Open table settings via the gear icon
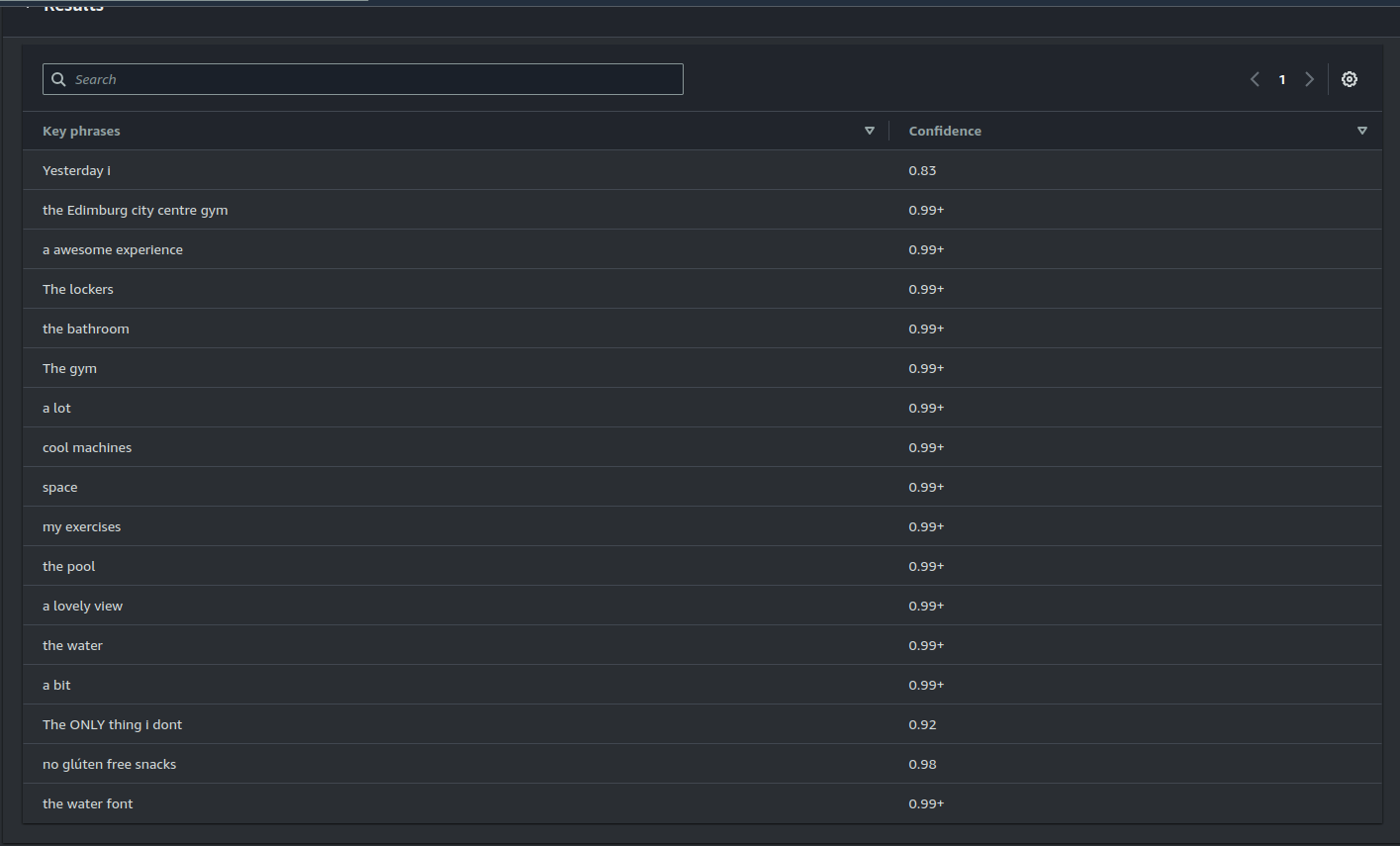 pos(1349,79)
